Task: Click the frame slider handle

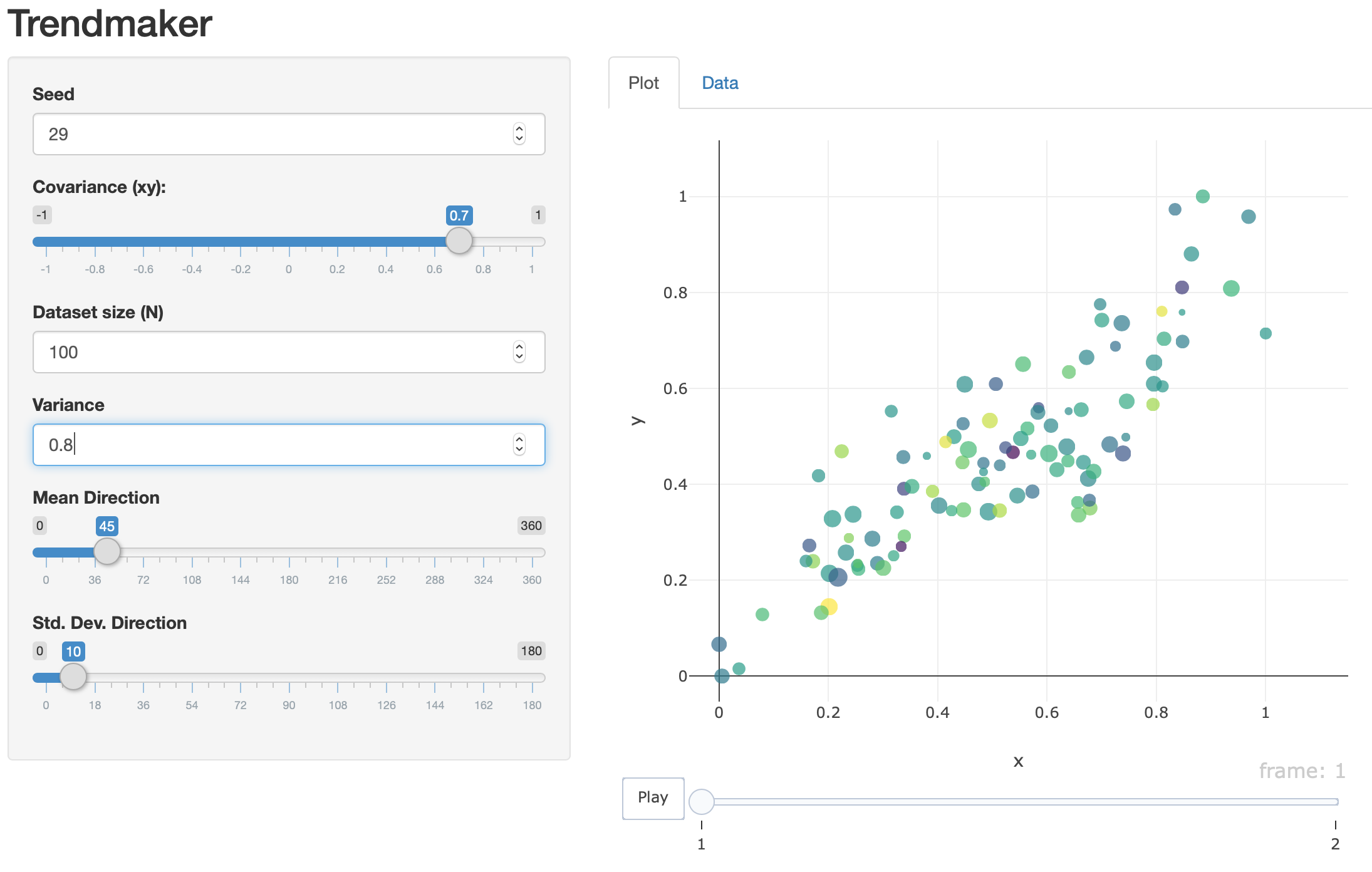Action: 702,801
